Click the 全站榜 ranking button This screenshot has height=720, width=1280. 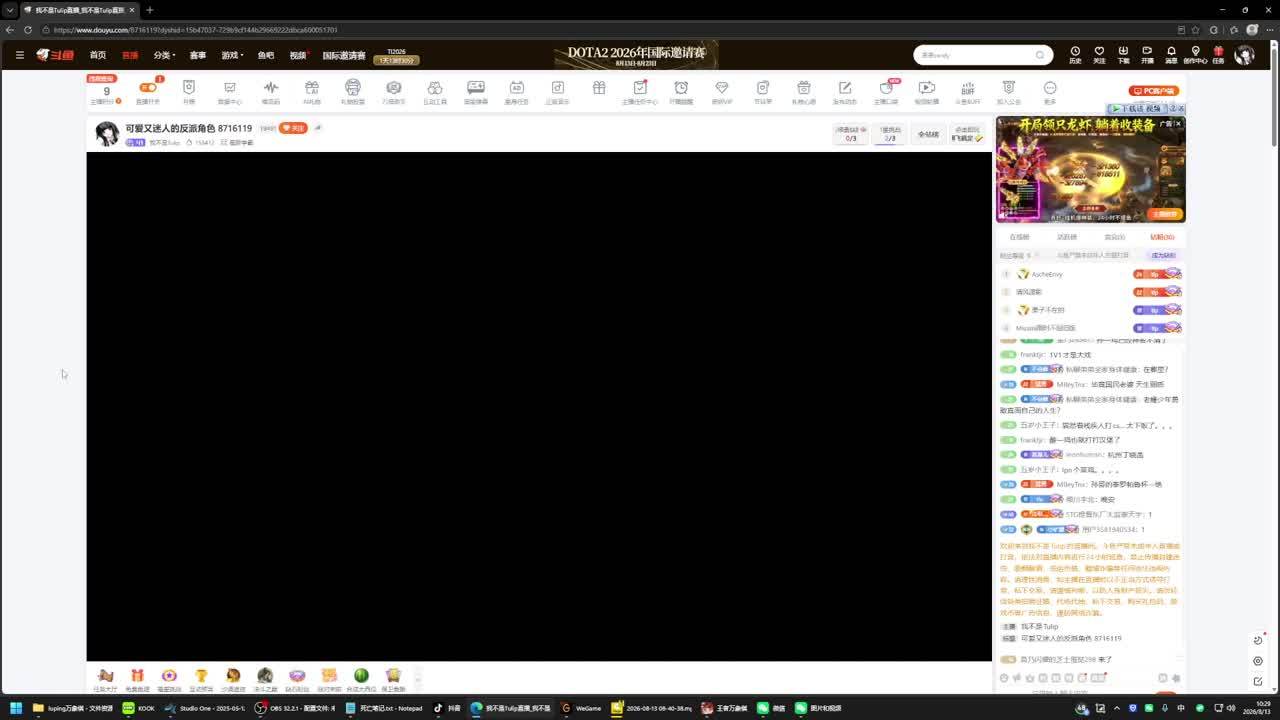tap(928, 134)
